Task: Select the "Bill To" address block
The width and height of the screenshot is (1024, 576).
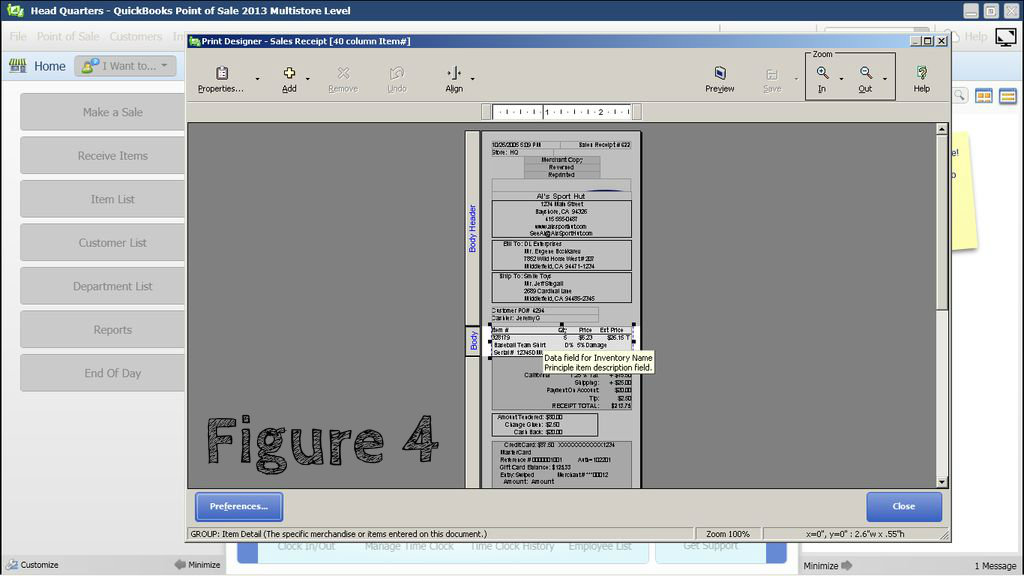Action: pos(562,255)
